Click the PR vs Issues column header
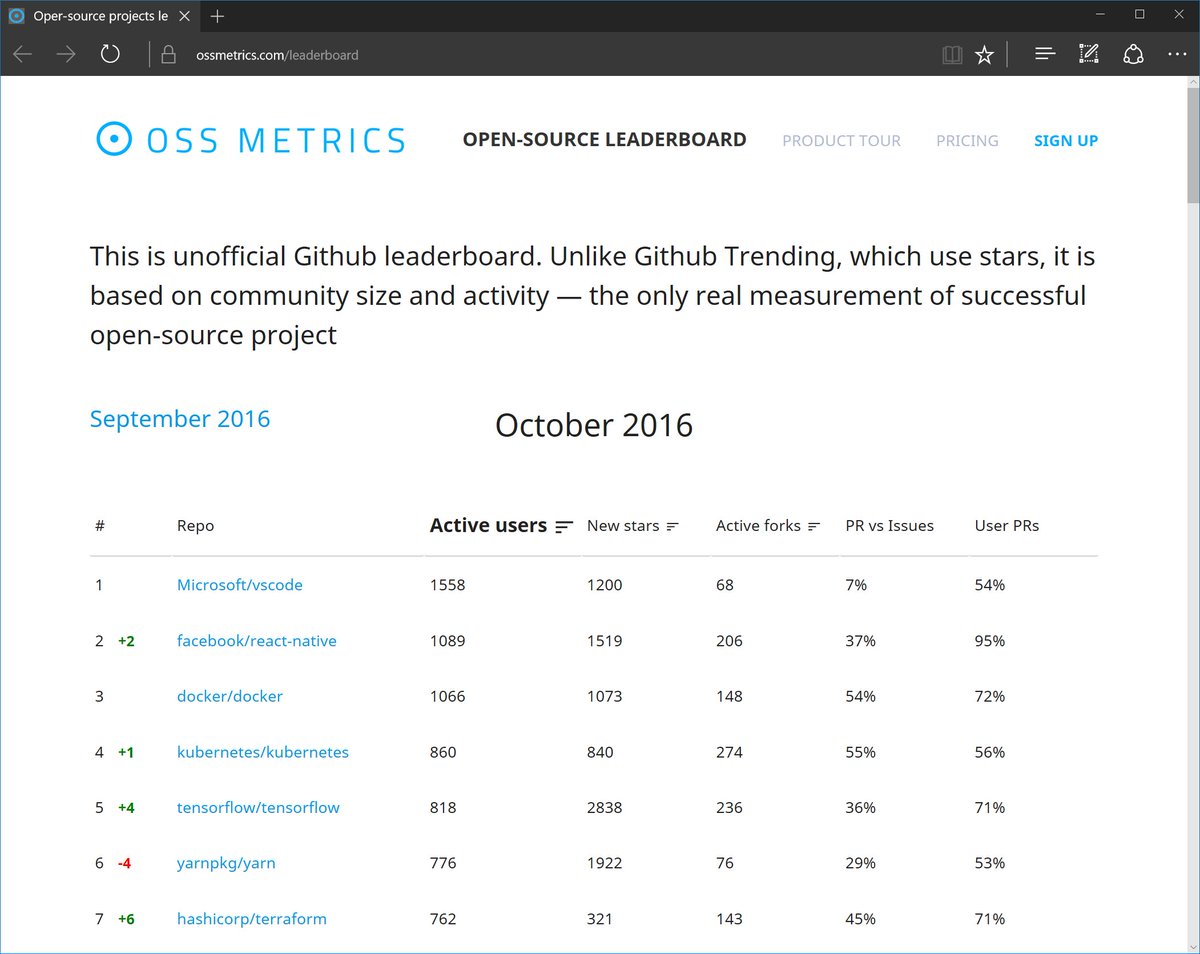The height and width of the screenshot is (954, 1200). 889,526
